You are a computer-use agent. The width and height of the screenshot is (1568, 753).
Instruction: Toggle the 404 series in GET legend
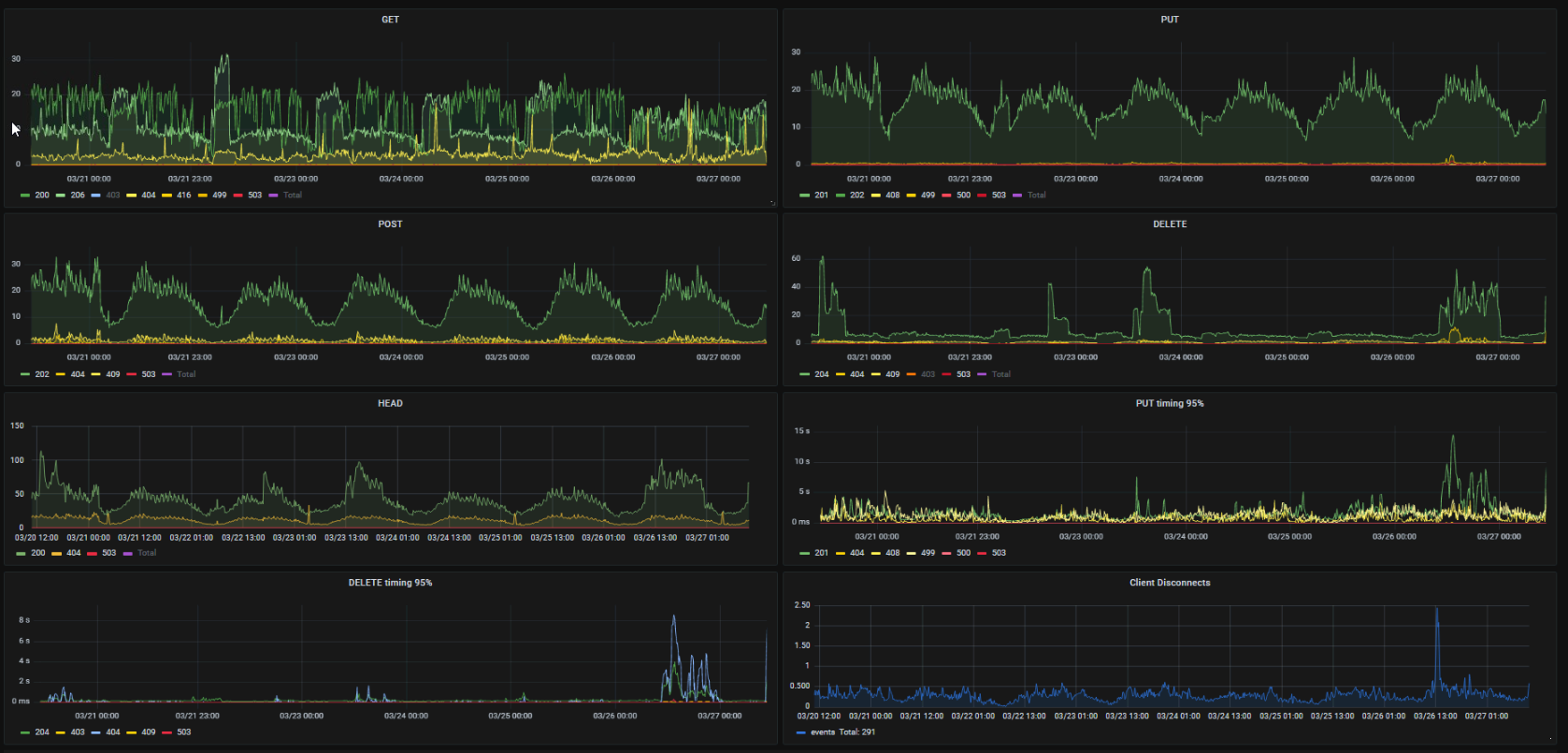(x=149, y=195)
